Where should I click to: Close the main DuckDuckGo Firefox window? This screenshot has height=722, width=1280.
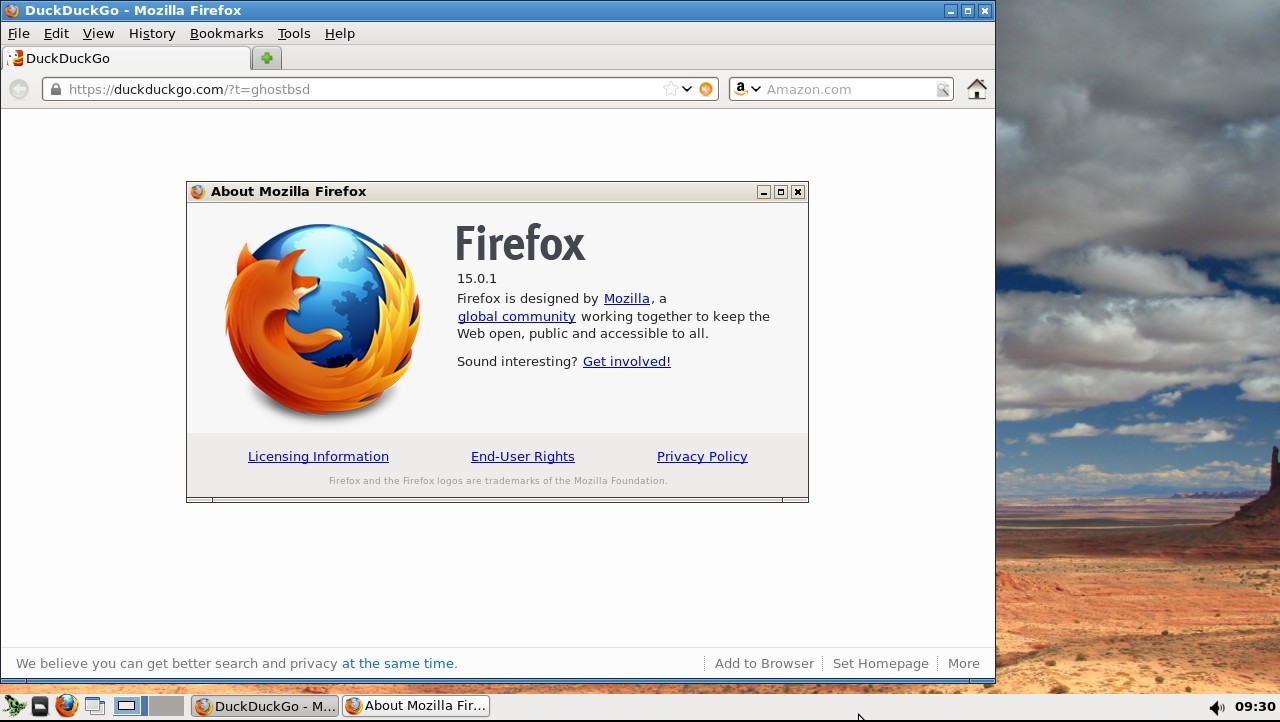(984, 11)
